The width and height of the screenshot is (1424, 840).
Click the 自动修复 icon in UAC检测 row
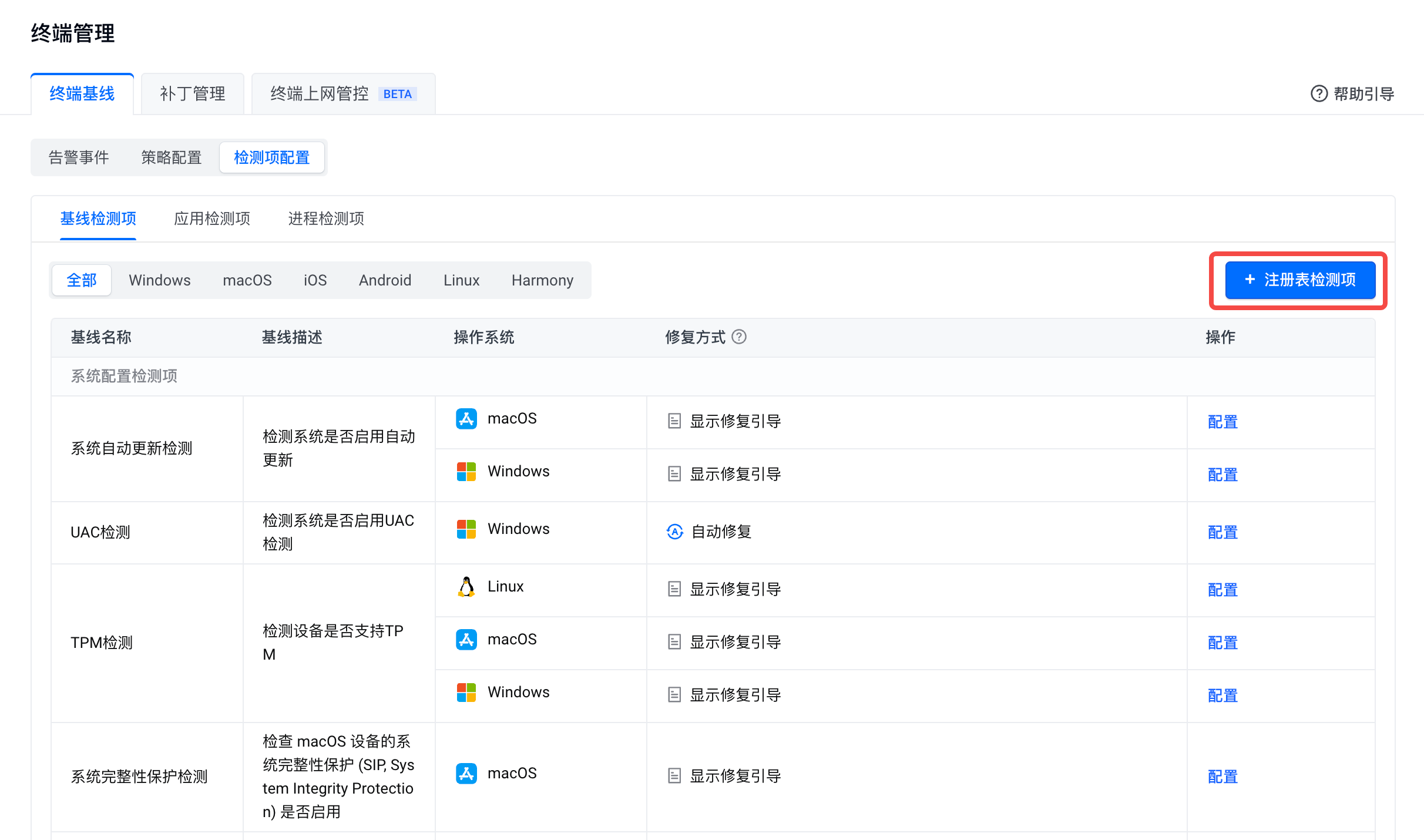pyautogui.click(x=674, y=532)
